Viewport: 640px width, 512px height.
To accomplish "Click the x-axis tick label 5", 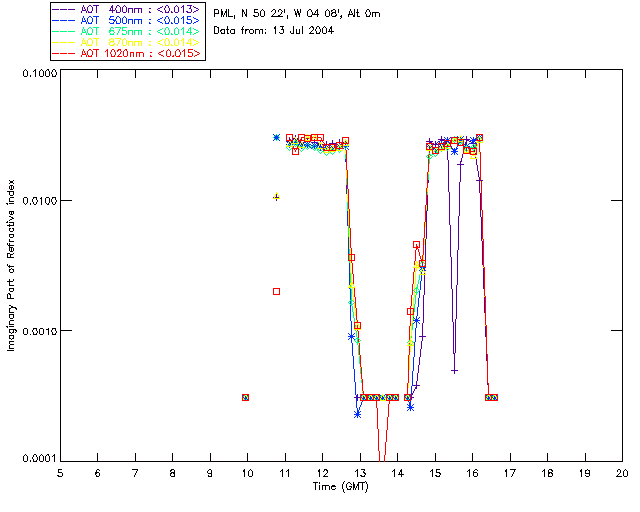I will pyautogui.click(x=60, y=473).
